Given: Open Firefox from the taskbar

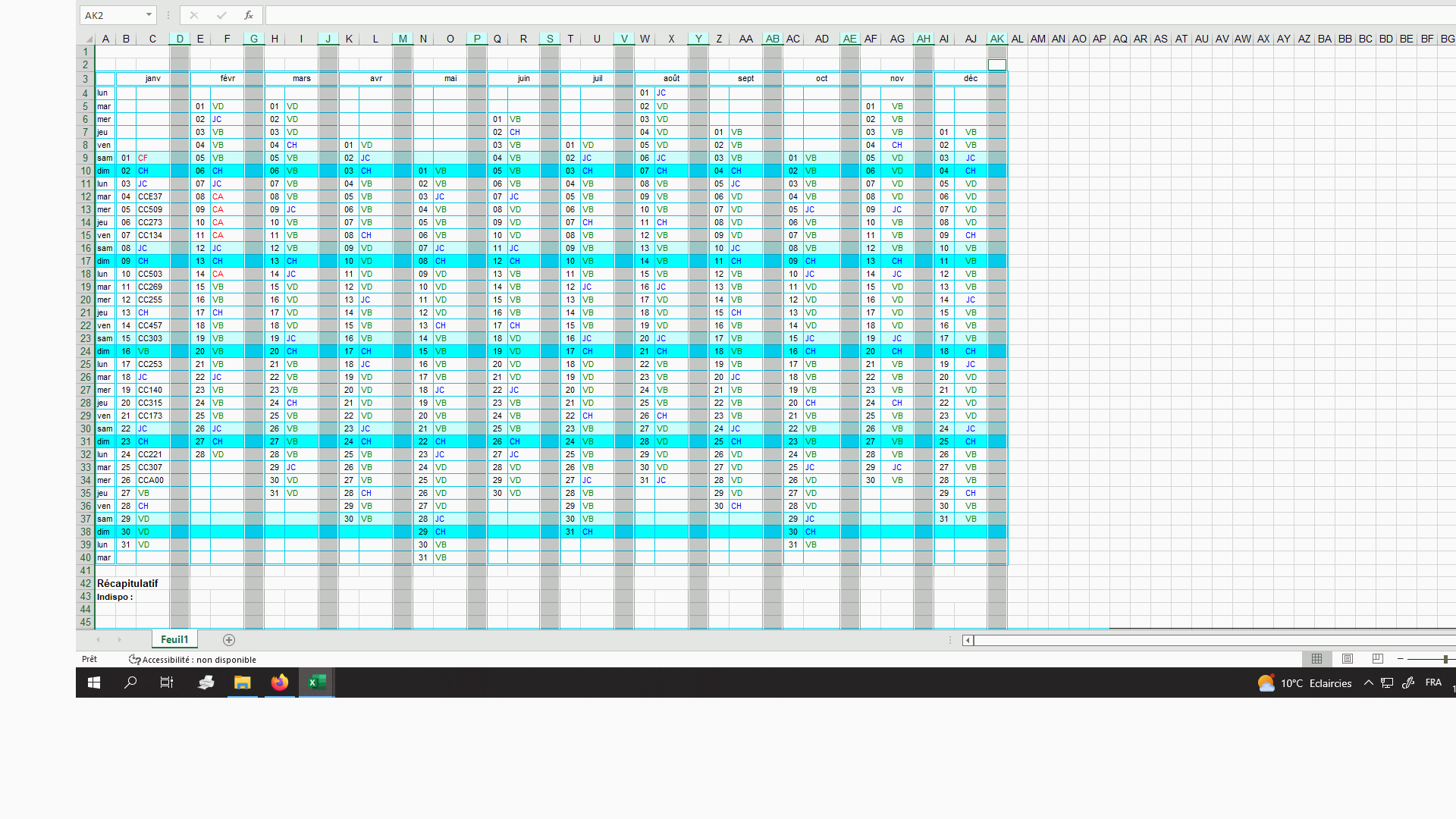Looking at the screenshot, I should coord(280,682).
